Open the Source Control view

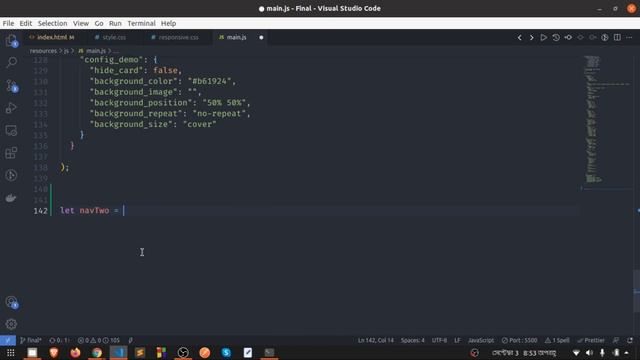coord(11,85)
